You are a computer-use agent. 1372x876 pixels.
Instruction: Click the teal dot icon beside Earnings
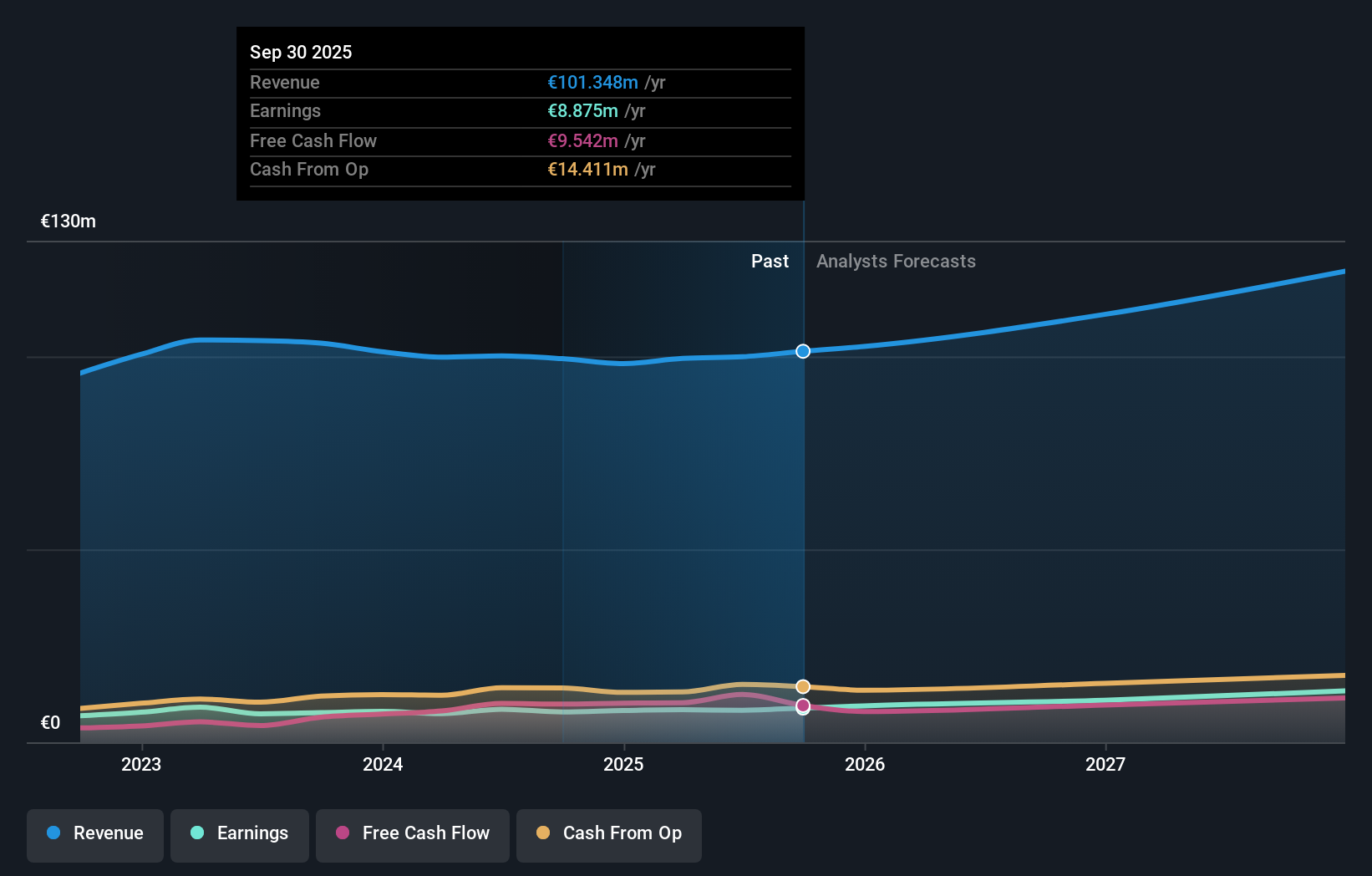pos(196,833)
